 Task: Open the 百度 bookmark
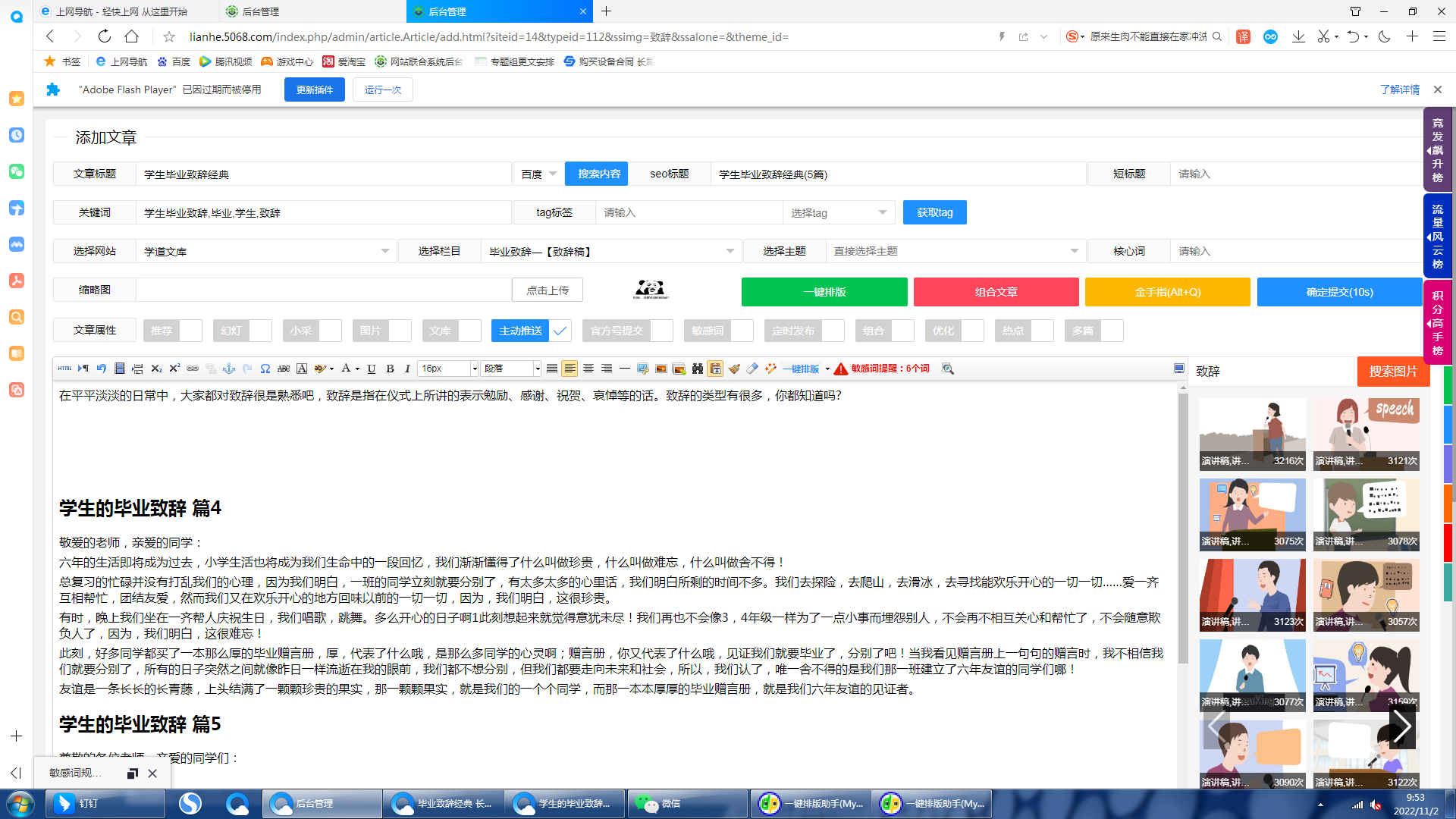174,61
